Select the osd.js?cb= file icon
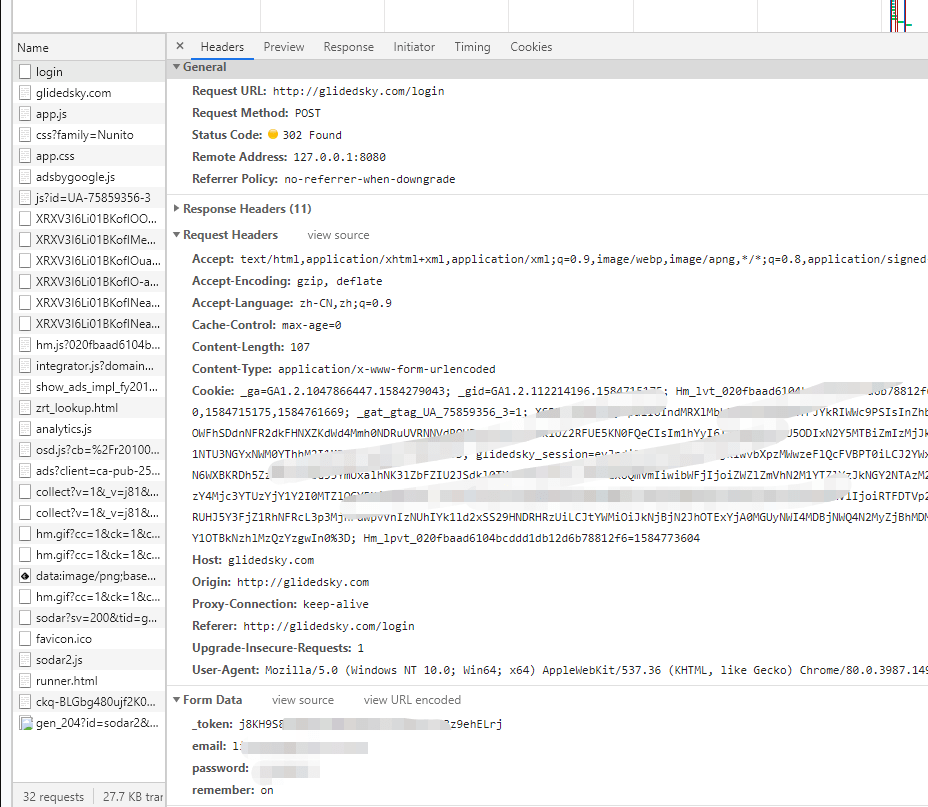928x807 pixels. click(x=25, y=450)
